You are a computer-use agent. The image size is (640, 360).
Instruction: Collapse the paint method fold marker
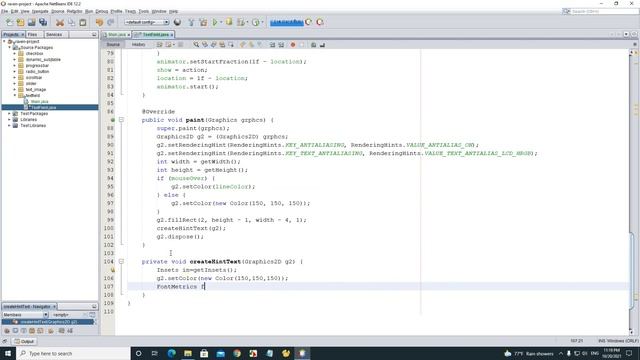pyautogui.click(x=121, y=120)
